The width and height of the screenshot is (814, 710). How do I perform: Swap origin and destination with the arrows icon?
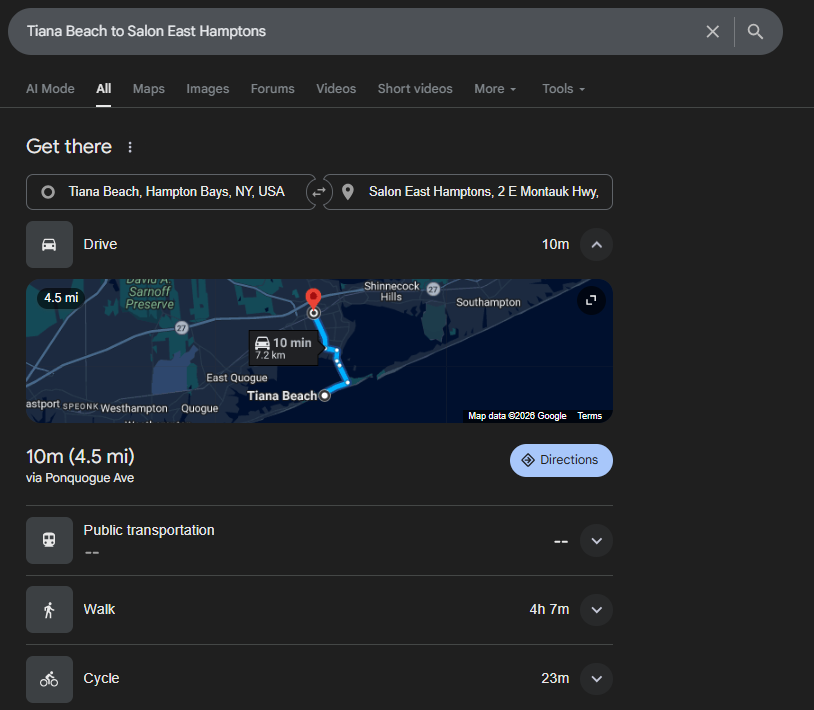(x=319, y=192)
